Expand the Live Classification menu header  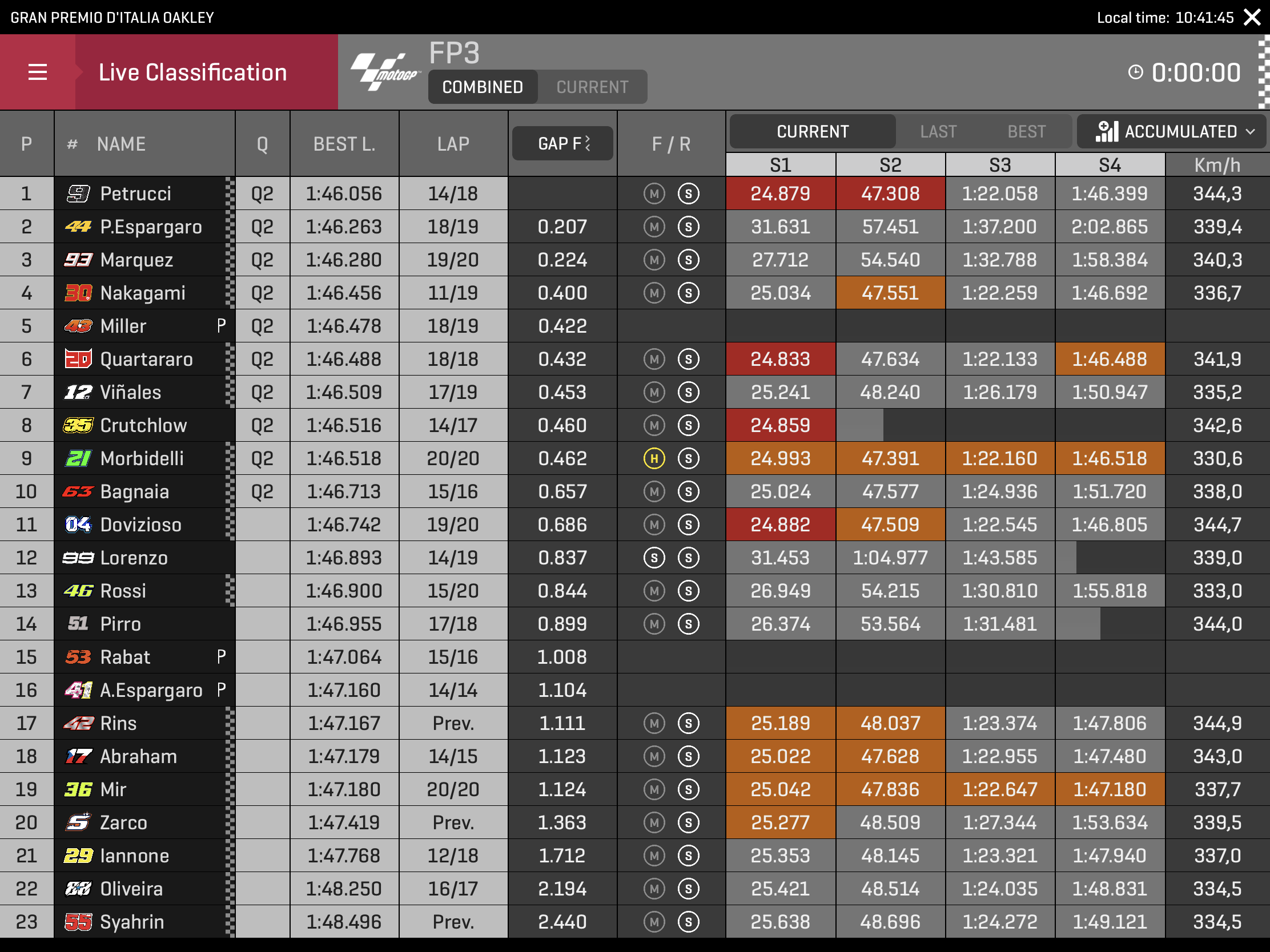coord(192,72)
